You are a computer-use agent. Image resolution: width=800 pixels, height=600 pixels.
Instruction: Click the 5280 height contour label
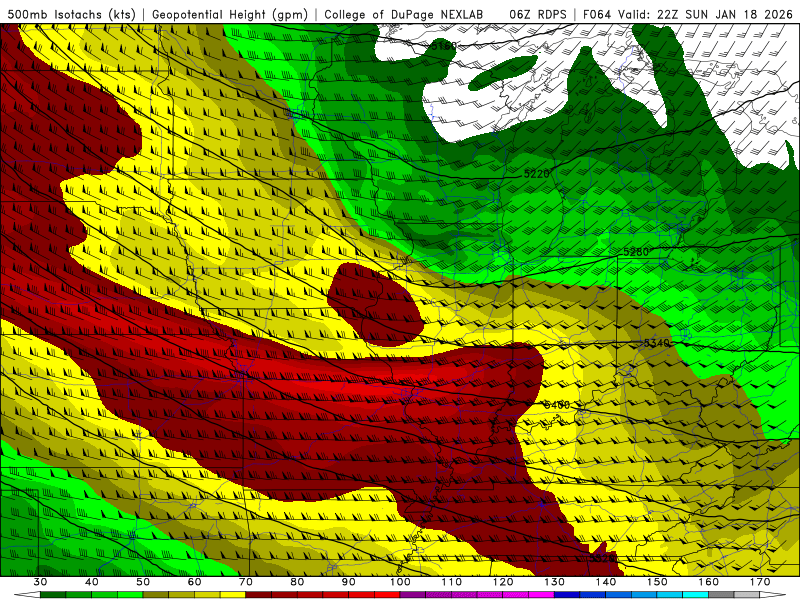(x=636, y=251)
